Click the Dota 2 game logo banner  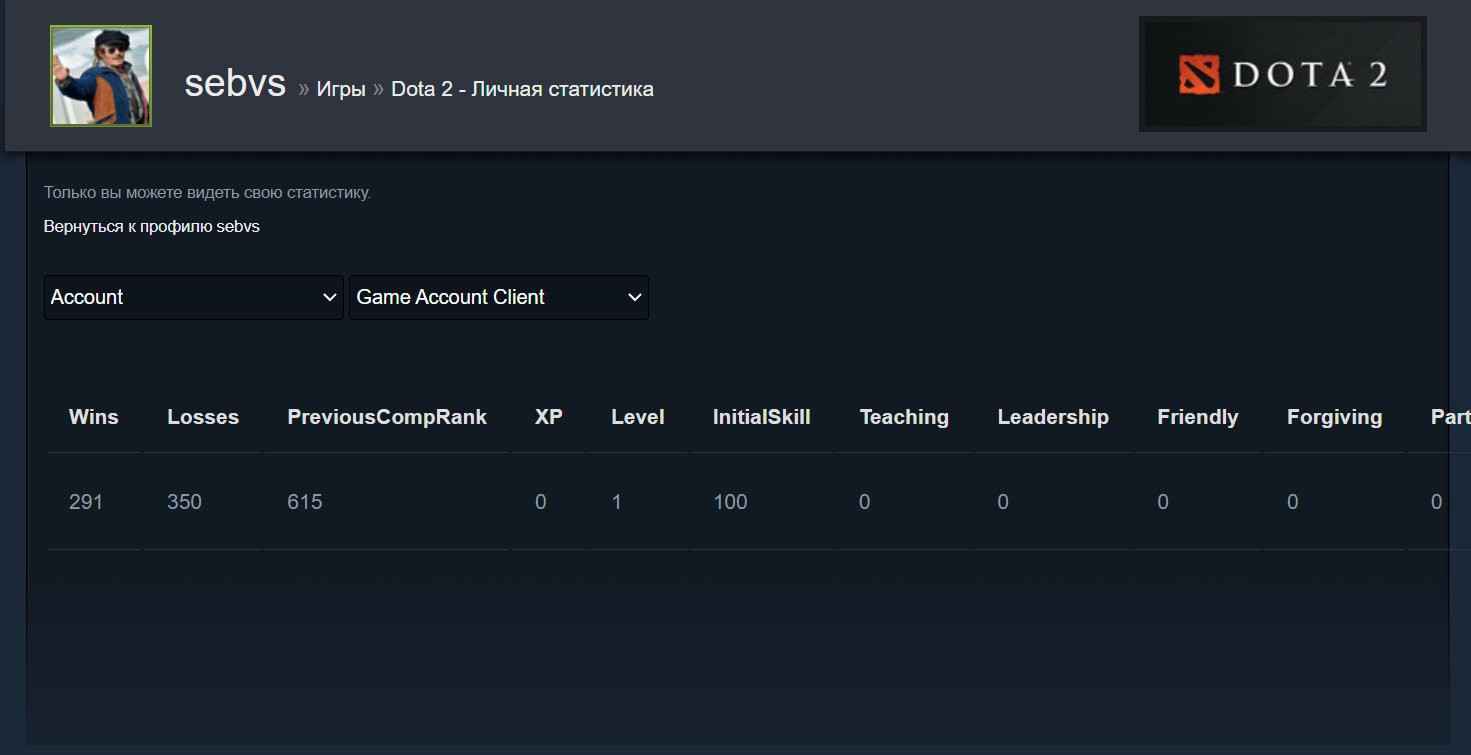[1283, 75]
